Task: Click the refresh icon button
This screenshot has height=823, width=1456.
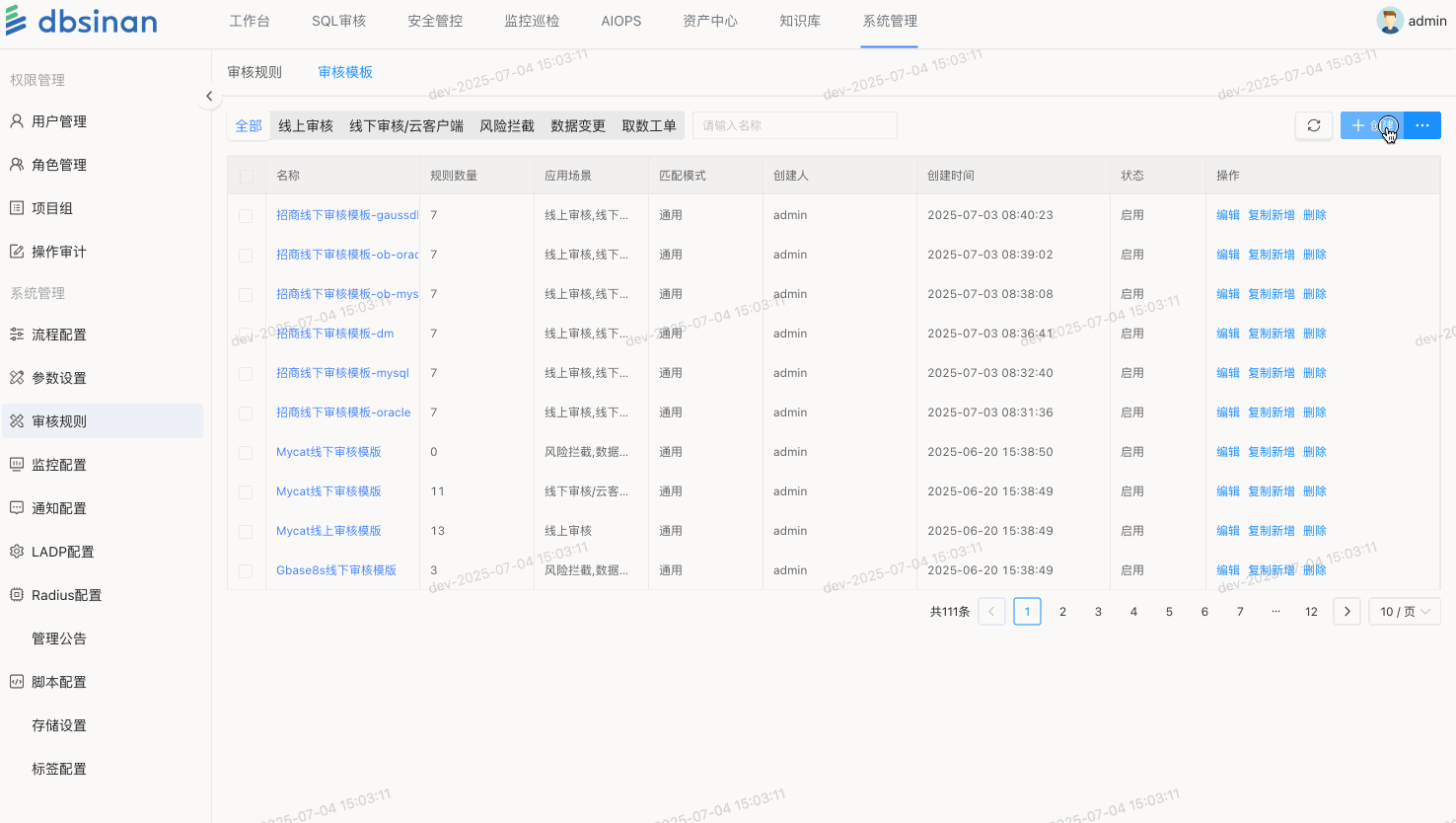Action: click(1314, 125)
